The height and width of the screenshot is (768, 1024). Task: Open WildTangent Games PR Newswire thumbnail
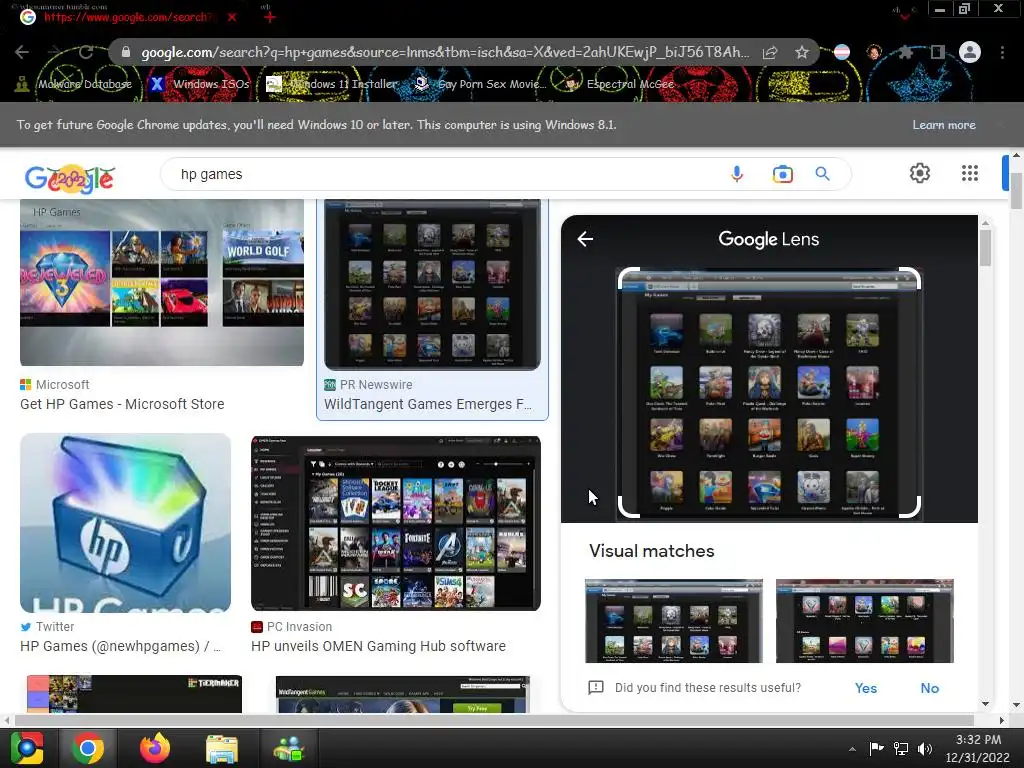[432, 285]
